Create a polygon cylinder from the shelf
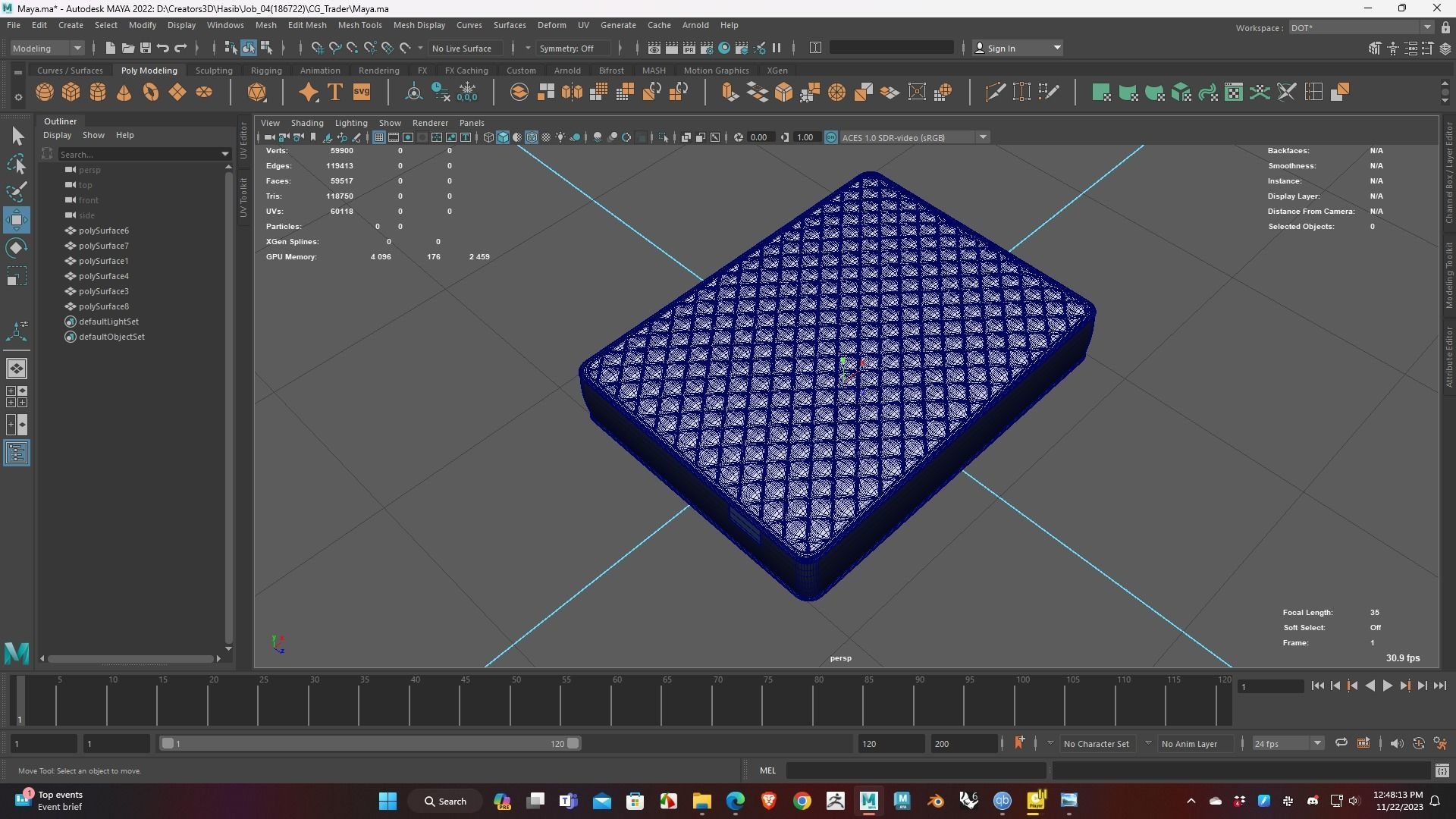Screen dimensions: 1456x819 [x=98, y=93]
